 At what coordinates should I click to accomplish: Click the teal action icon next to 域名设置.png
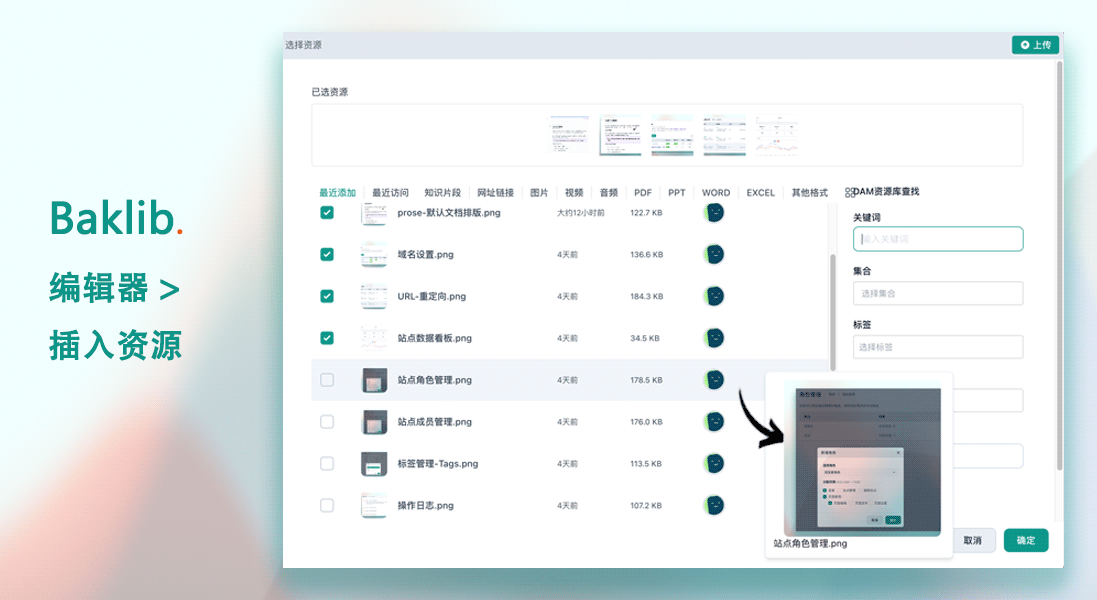(x=715, y=254)
